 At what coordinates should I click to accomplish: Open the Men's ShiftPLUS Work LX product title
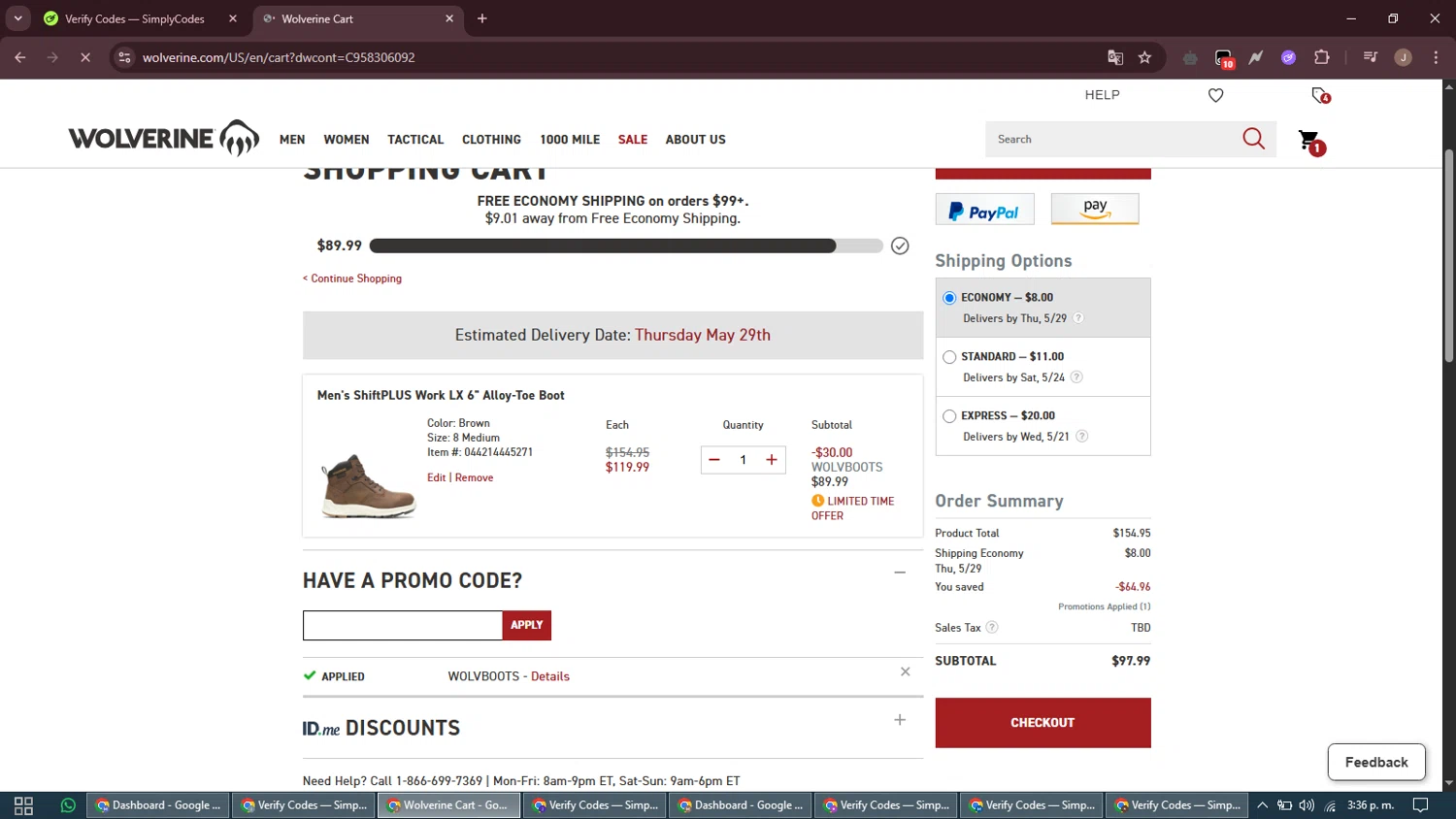pyautogui.click(x=441, y=395)
